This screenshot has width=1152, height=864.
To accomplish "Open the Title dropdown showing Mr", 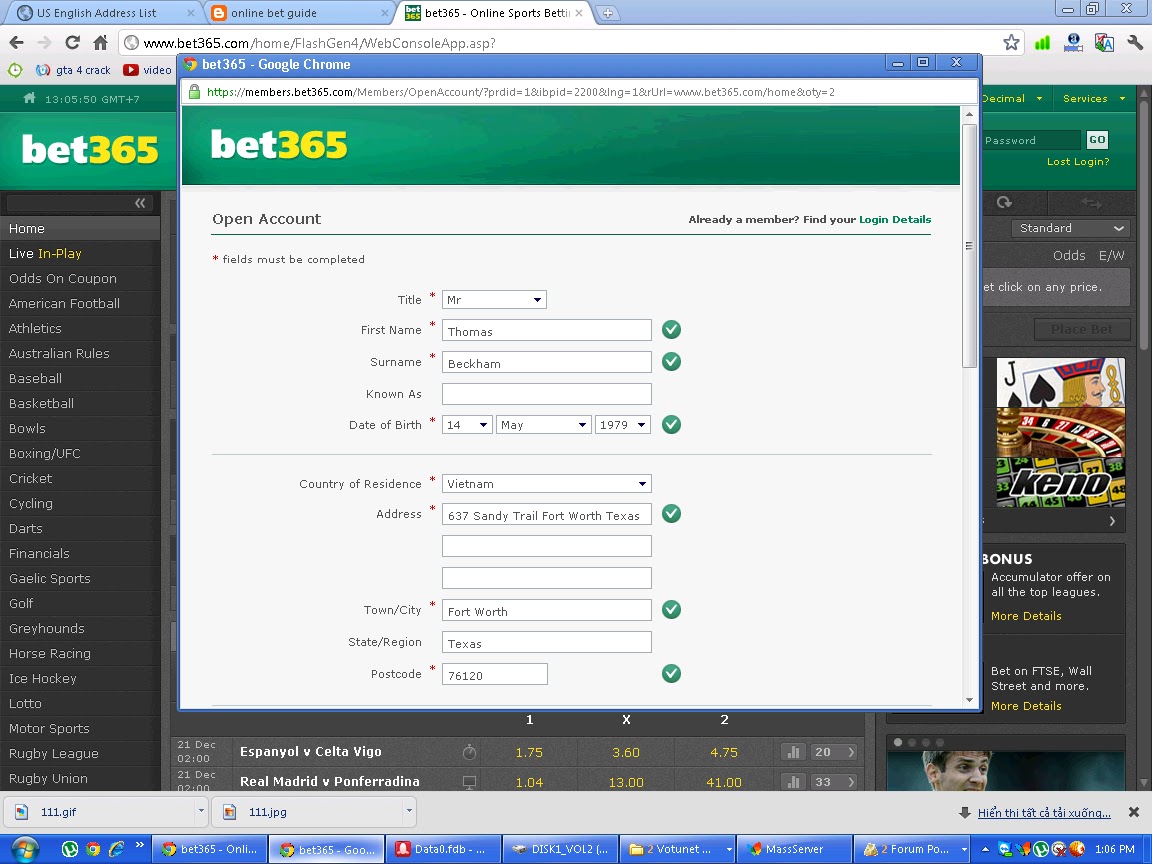I will pos(494,300).
